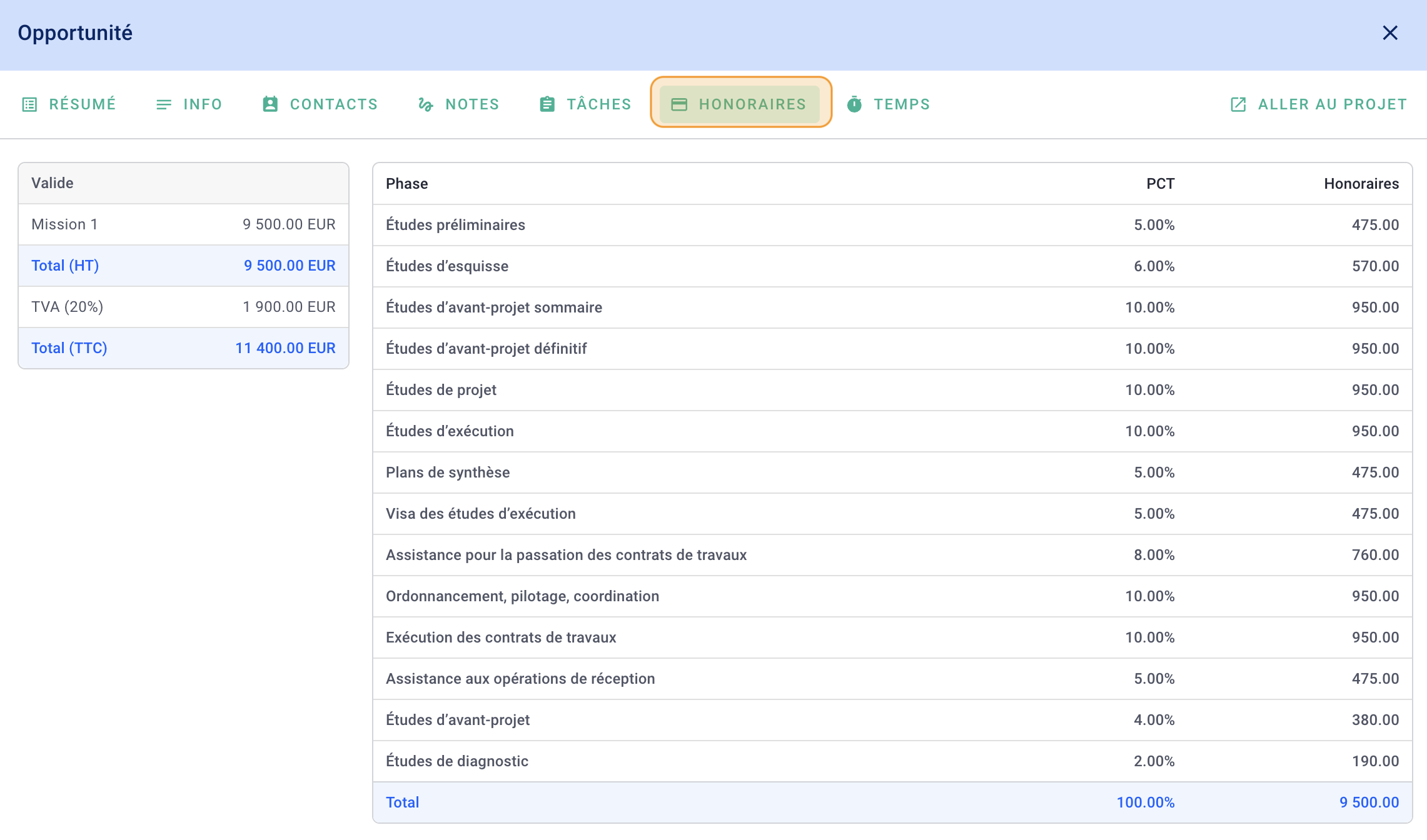This screenshot has width=1427, height=840.
Task: Click the PCT column header
Action: click(x=1160, y=183)
